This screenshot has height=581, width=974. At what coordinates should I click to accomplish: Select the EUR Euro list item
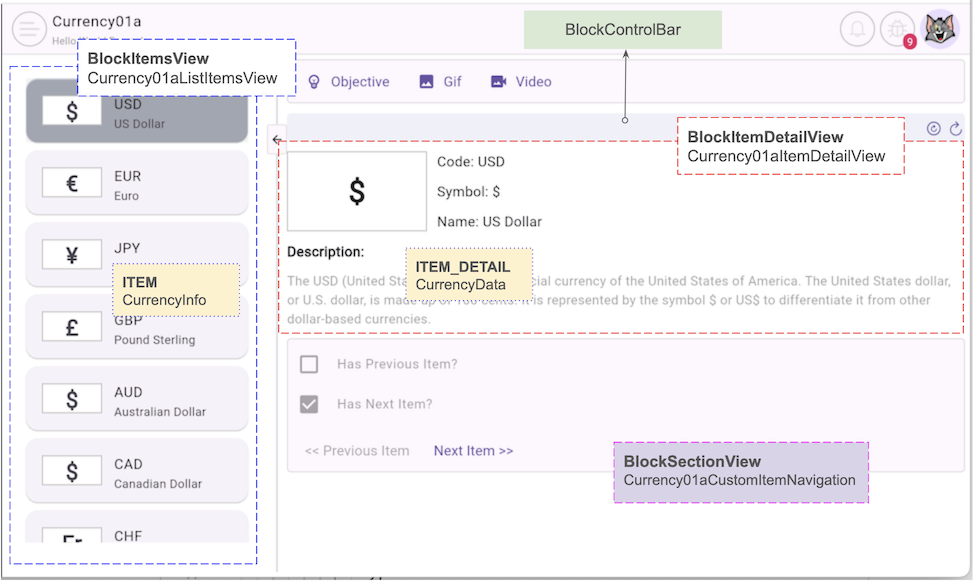coord(137,184)
